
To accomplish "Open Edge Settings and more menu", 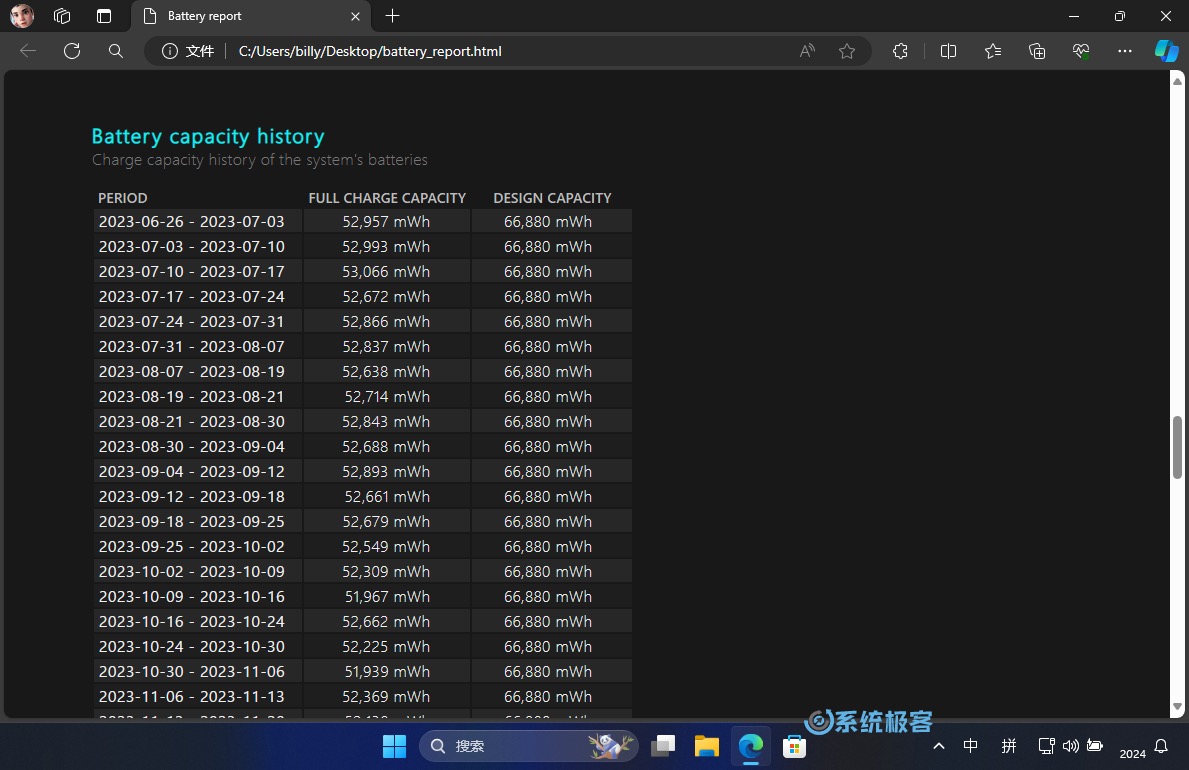I will 1125,51.
